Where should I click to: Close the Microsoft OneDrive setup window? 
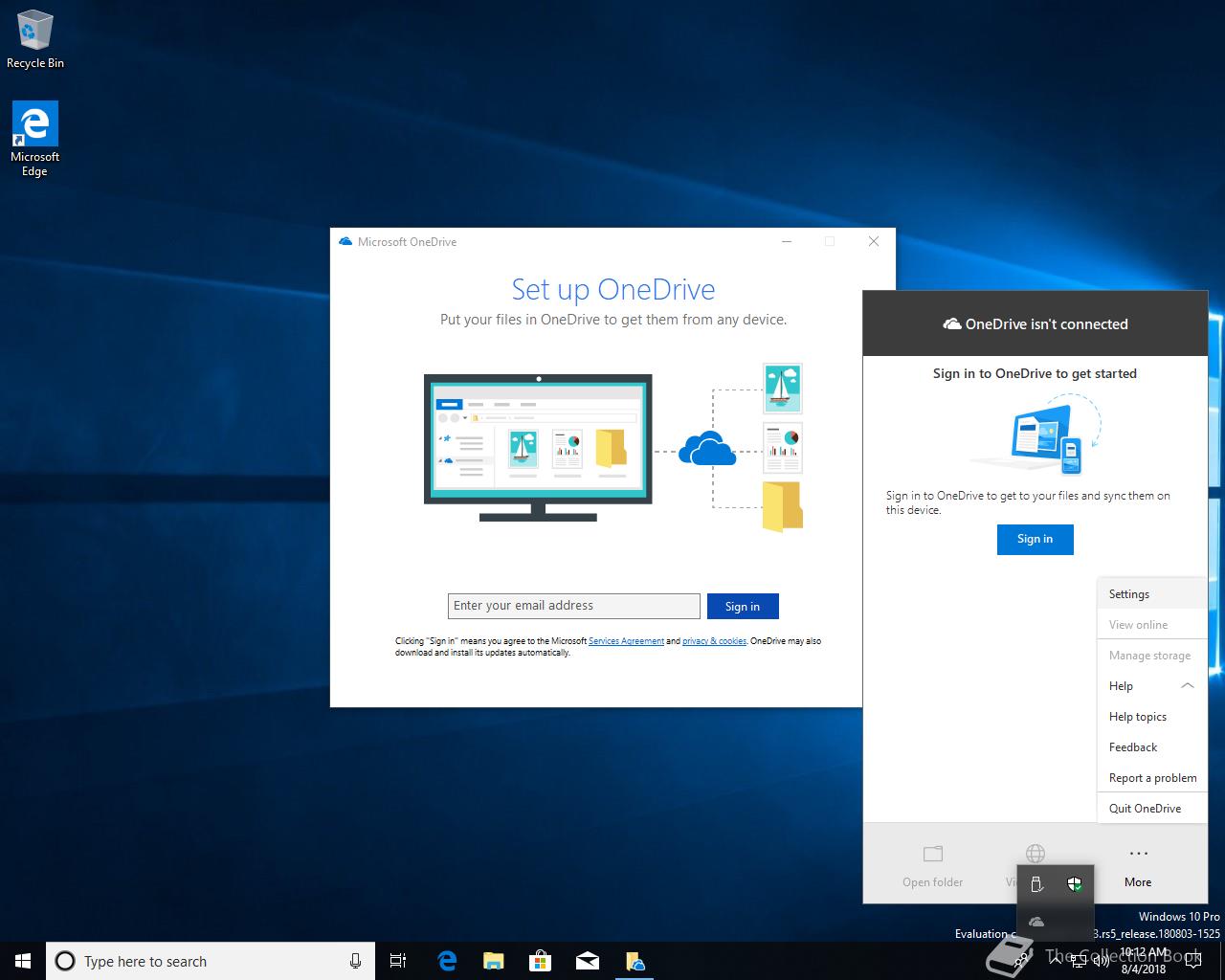pos(873,241)
